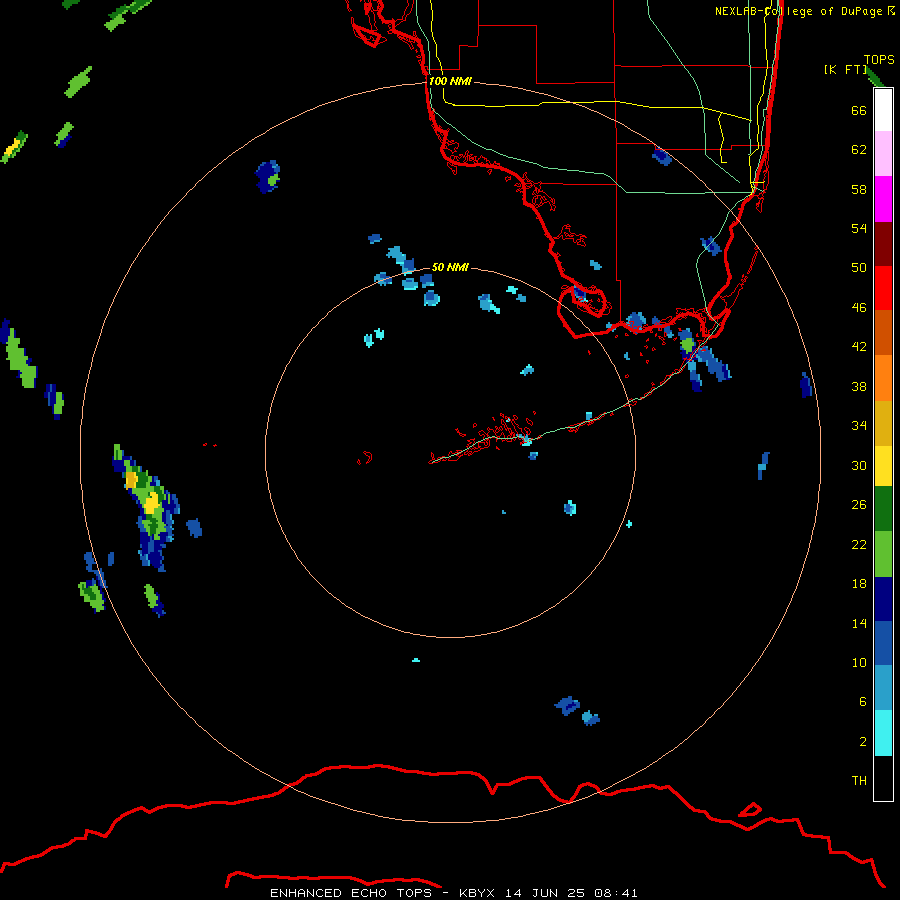The height and width of the screenshot is (900, 900).
Task: Click the legend value "30"
Action: tap(859, 465)
